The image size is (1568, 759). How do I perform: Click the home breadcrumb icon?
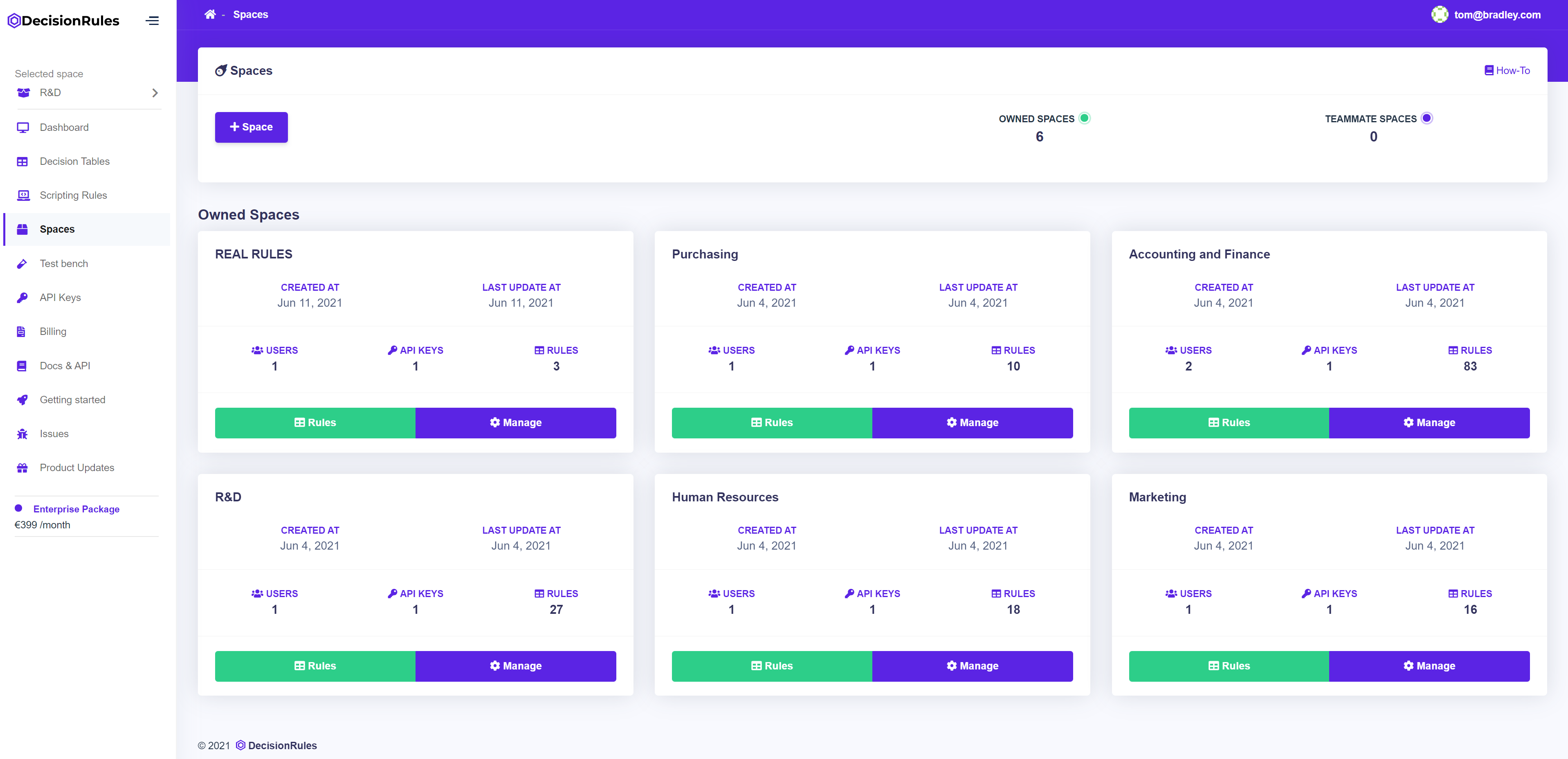210,14
